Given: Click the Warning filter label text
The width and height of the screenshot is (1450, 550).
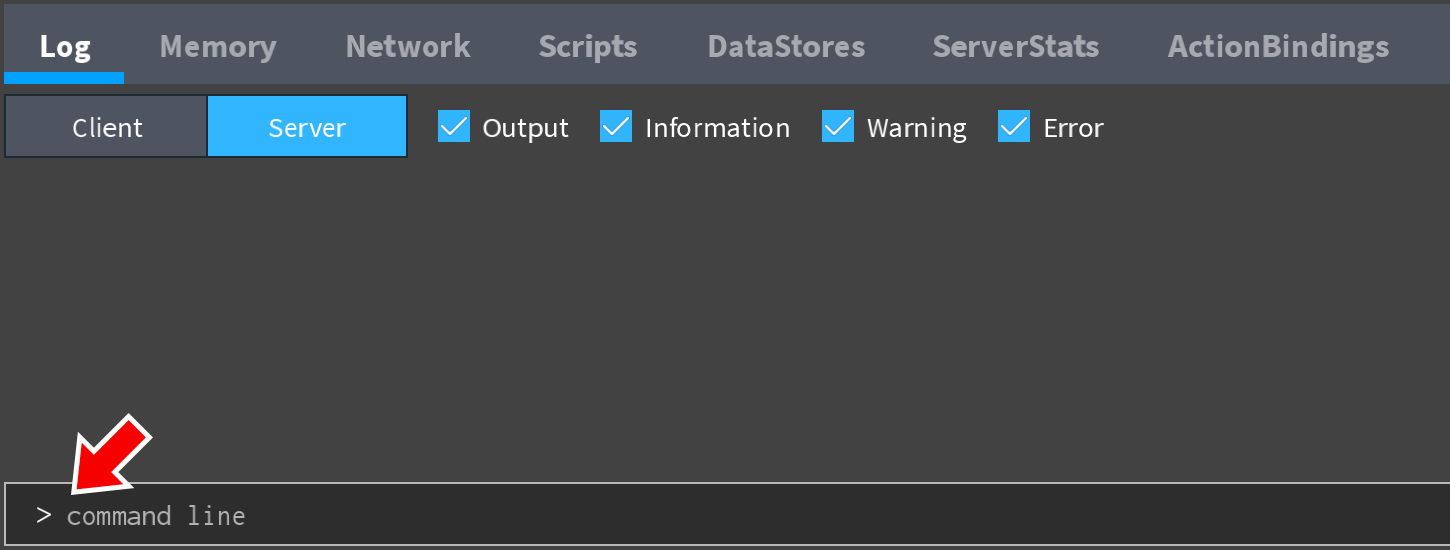Looking at the screenshot, I should click(916, 128).
